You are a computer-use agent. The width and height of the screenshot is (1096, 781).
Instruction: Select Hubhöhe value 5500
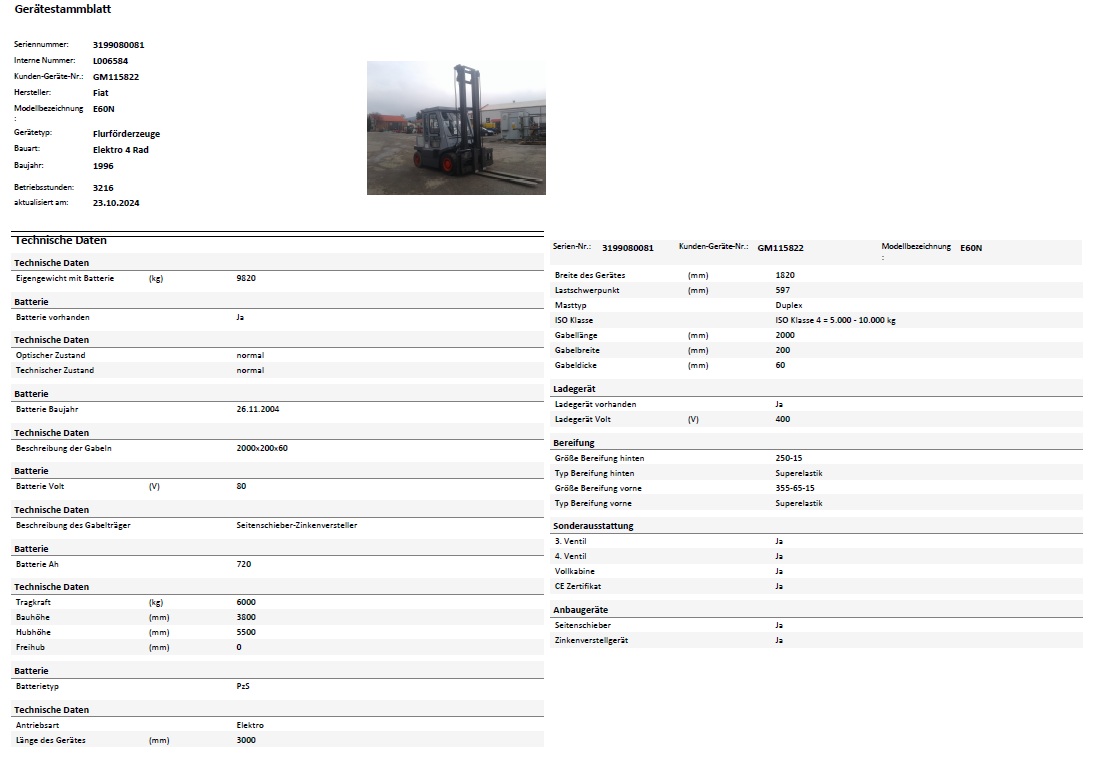point(246,632)
